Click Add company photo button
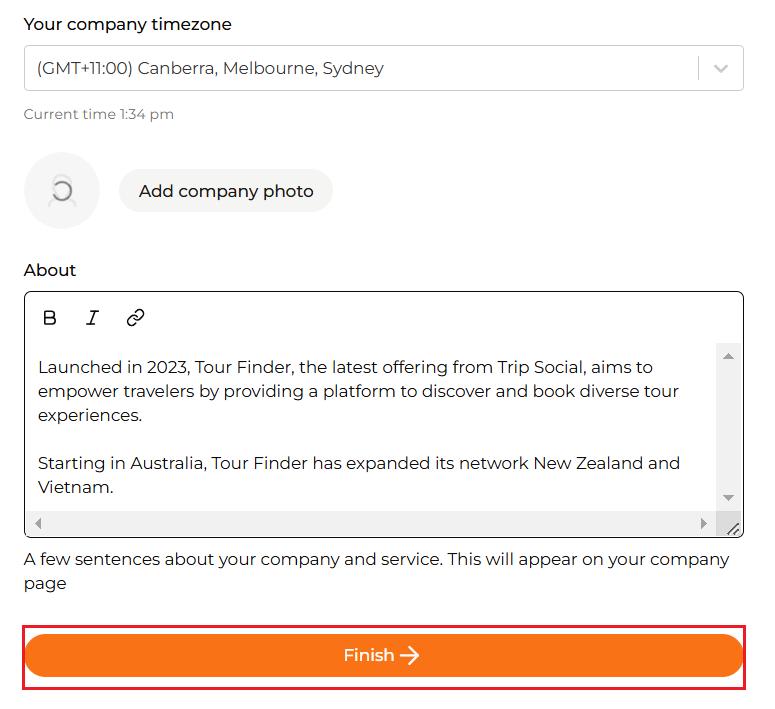Image resolution: width=775 pixels, height=709 pixels. pyautogui.click(x=226, y=191)
